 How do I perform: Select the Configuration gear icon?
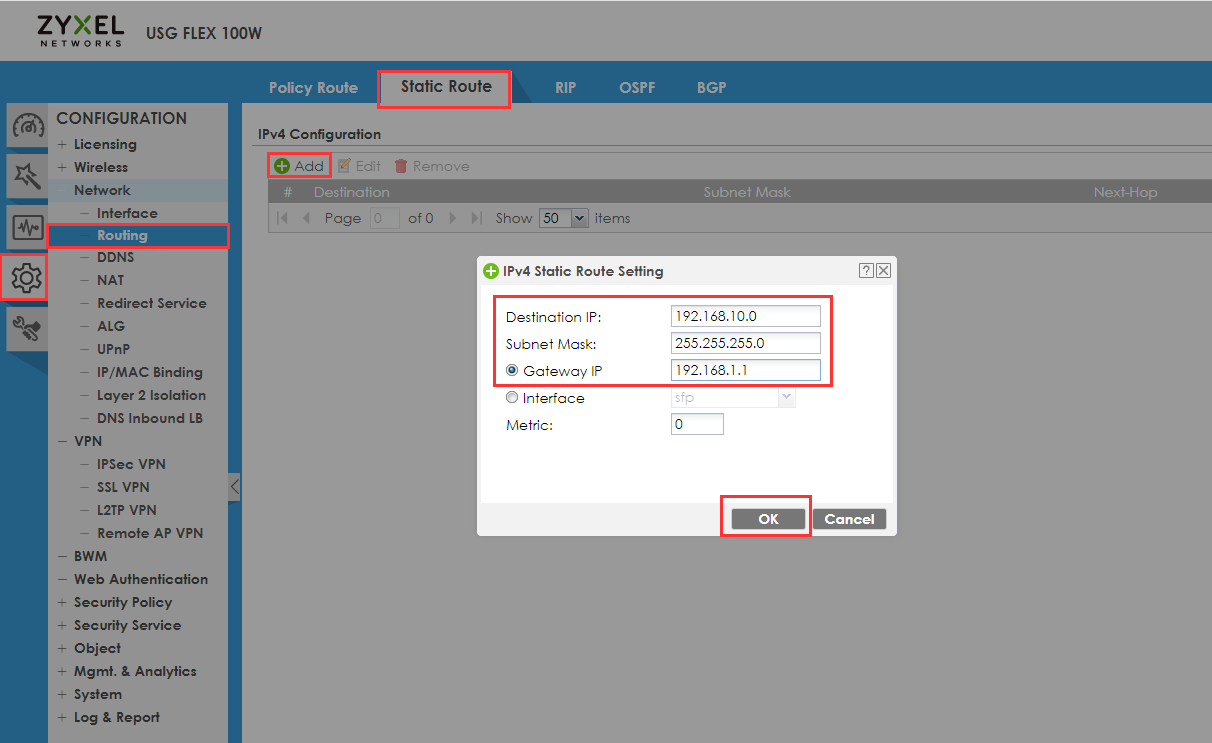pyautogui.click(x=27, y=278)
